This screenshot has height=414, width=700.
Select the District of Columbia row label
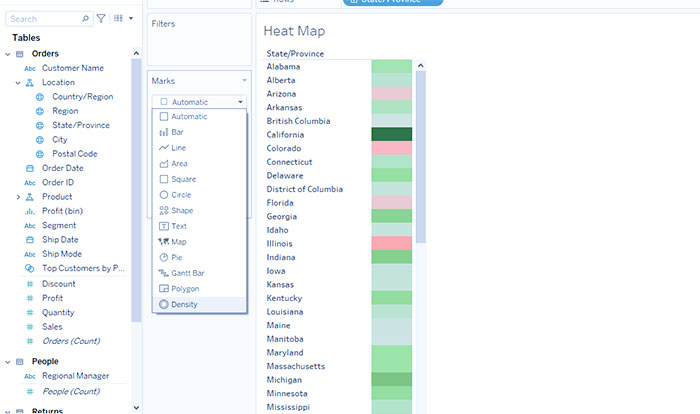point(304,189)
